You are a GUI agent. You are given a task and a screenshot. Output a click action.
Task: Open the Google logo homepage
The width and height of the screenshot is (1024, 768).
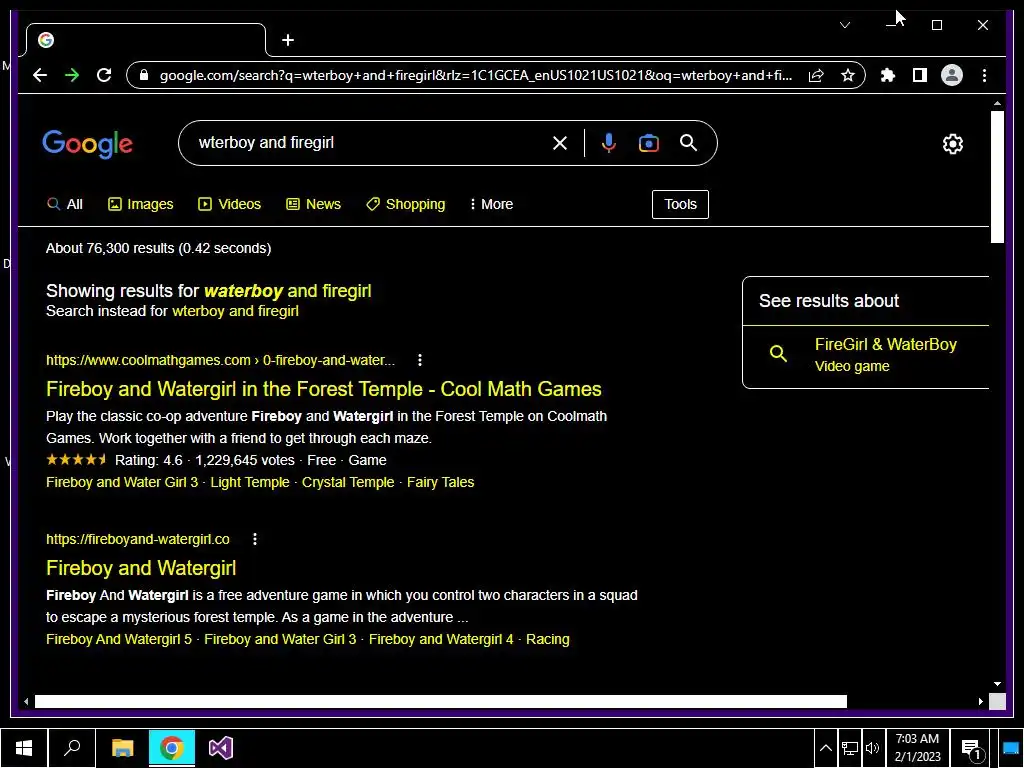click(88, 144)
